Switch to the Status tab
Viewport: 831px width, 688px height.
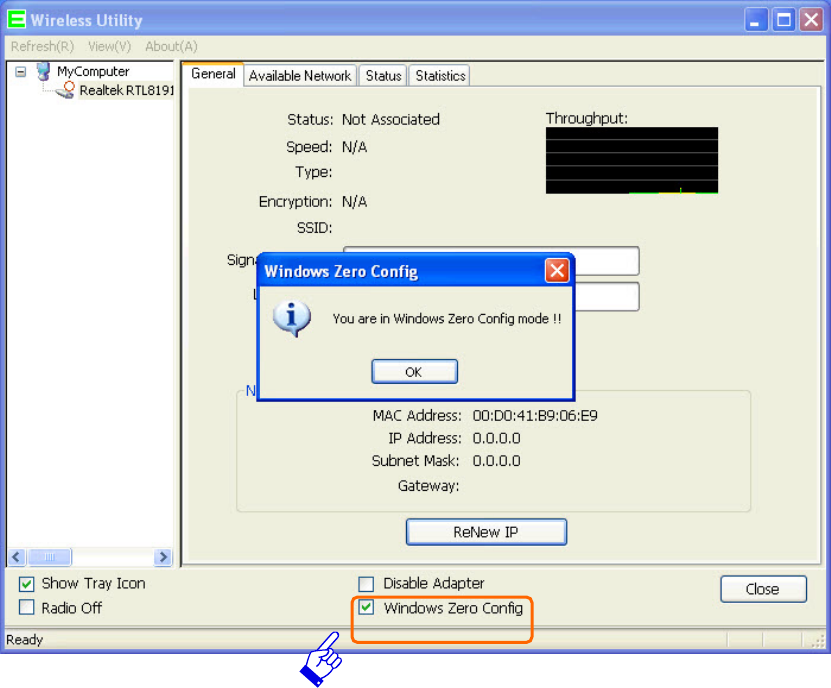(383, 76)
